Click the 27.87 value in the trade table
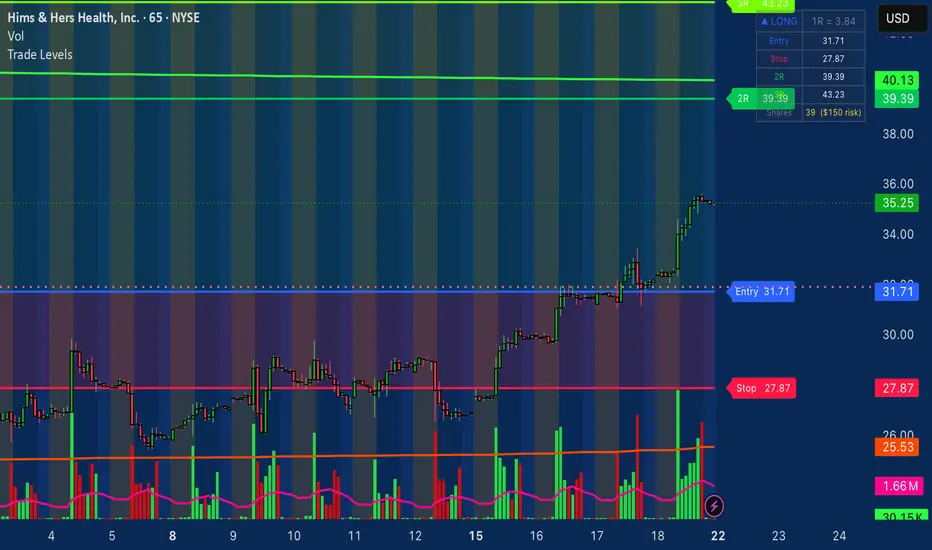 [x=833, y=59]
